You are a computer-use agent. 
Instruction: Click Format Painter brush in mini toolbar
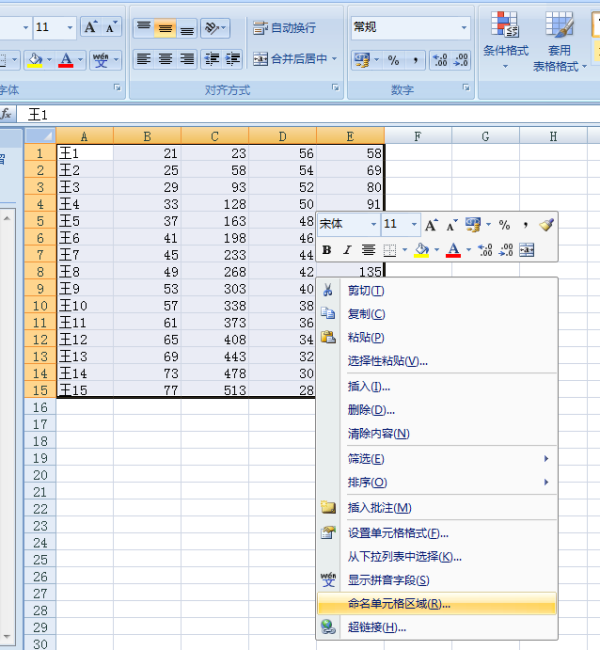coord(546,225)
